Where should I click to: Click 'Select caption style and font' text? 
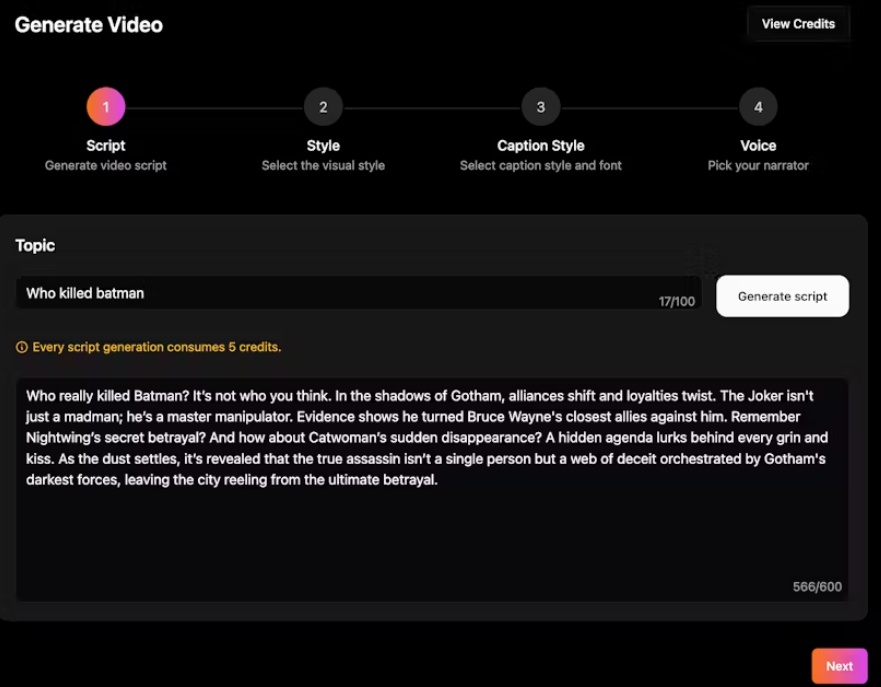541,166
